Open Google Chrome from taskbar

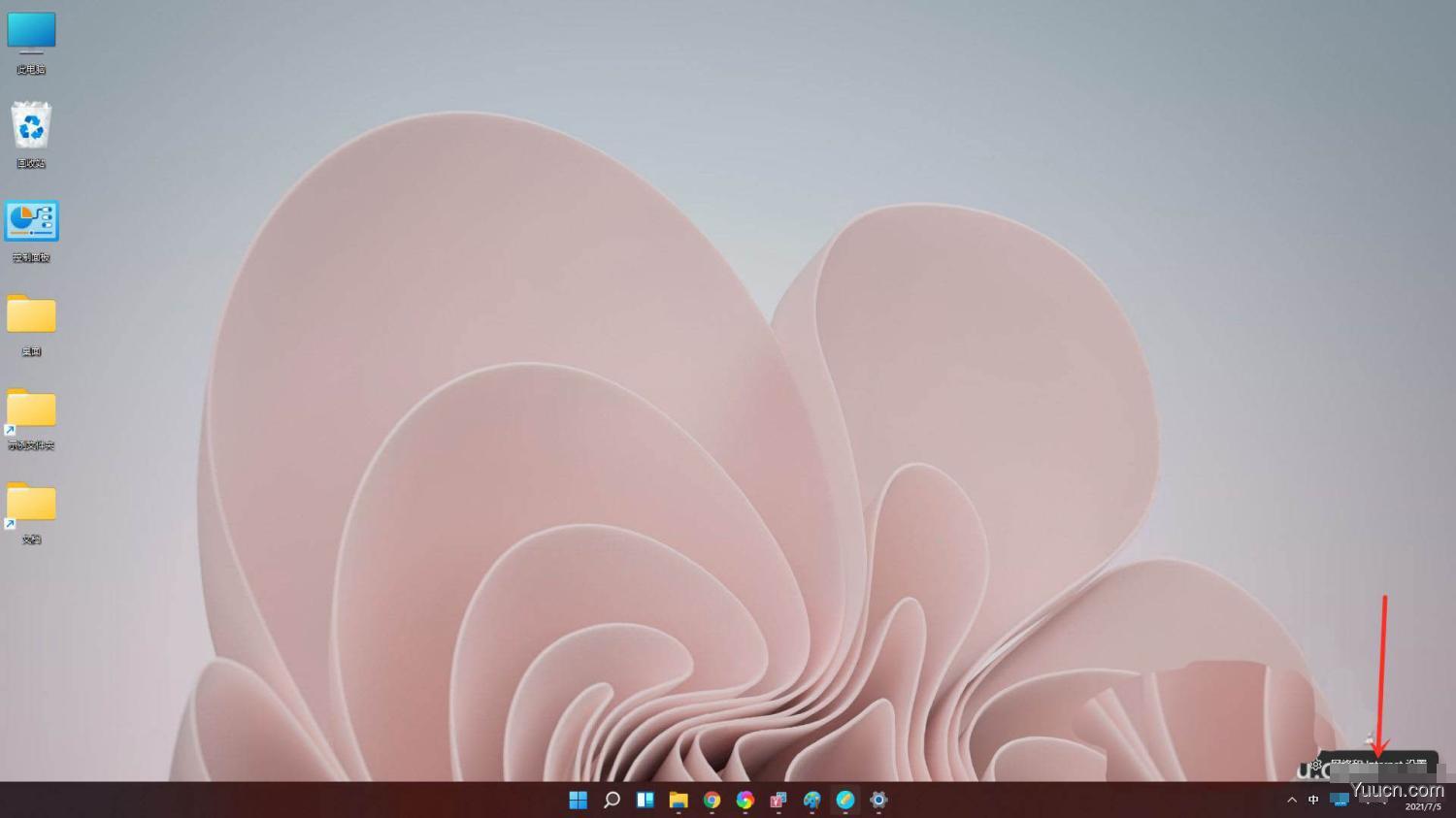711,800
